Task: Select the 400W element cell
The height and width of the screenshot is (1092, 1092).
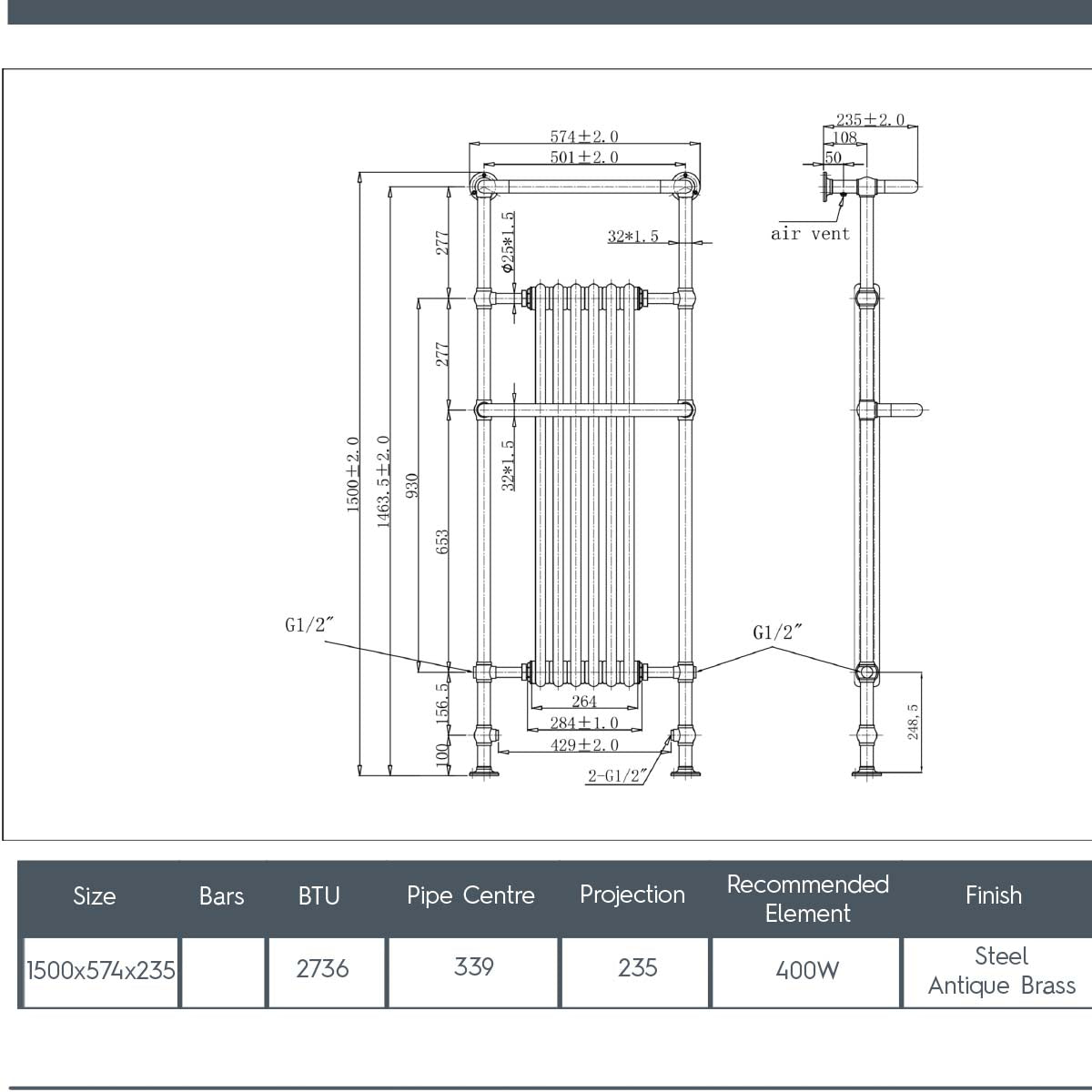Action: (x=807, y=971)
